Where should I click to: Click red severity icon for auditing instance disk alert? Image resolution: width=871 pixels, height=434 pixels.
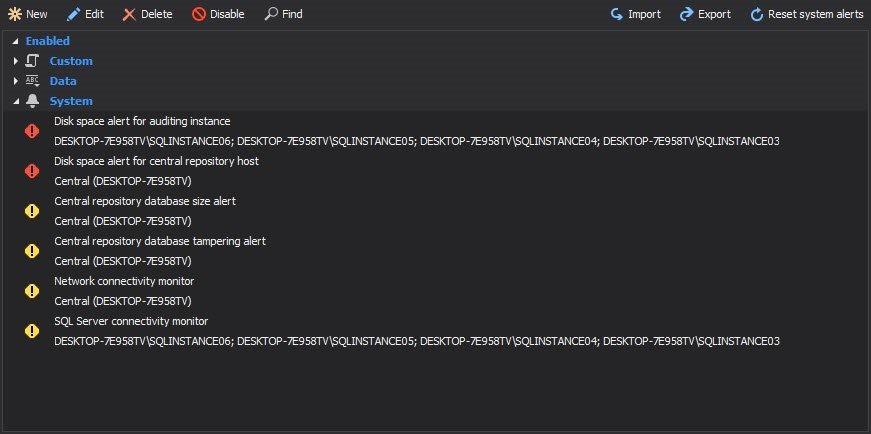[32, 131]
